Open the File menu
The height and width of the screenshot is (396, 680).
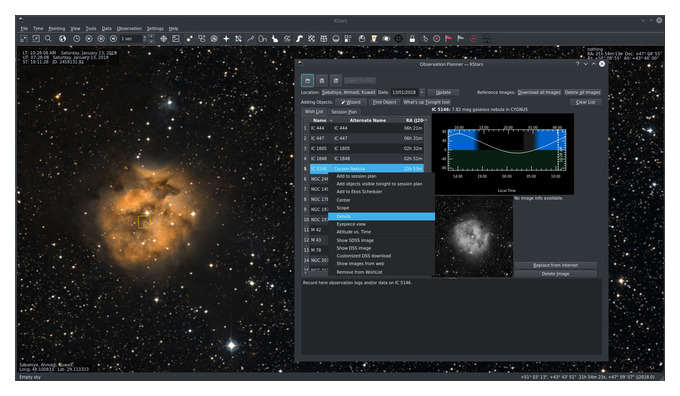click(24, 29)
